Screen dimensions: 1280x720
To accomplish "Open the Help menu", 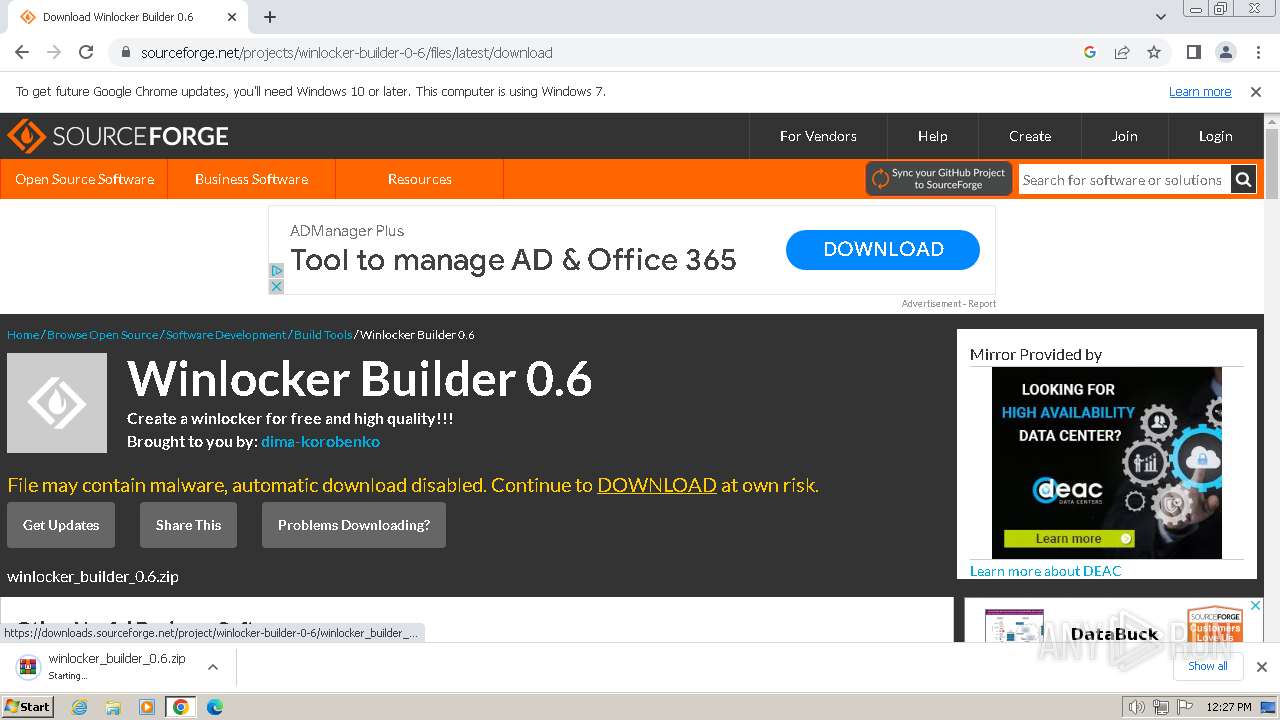I will pos(932,136).
